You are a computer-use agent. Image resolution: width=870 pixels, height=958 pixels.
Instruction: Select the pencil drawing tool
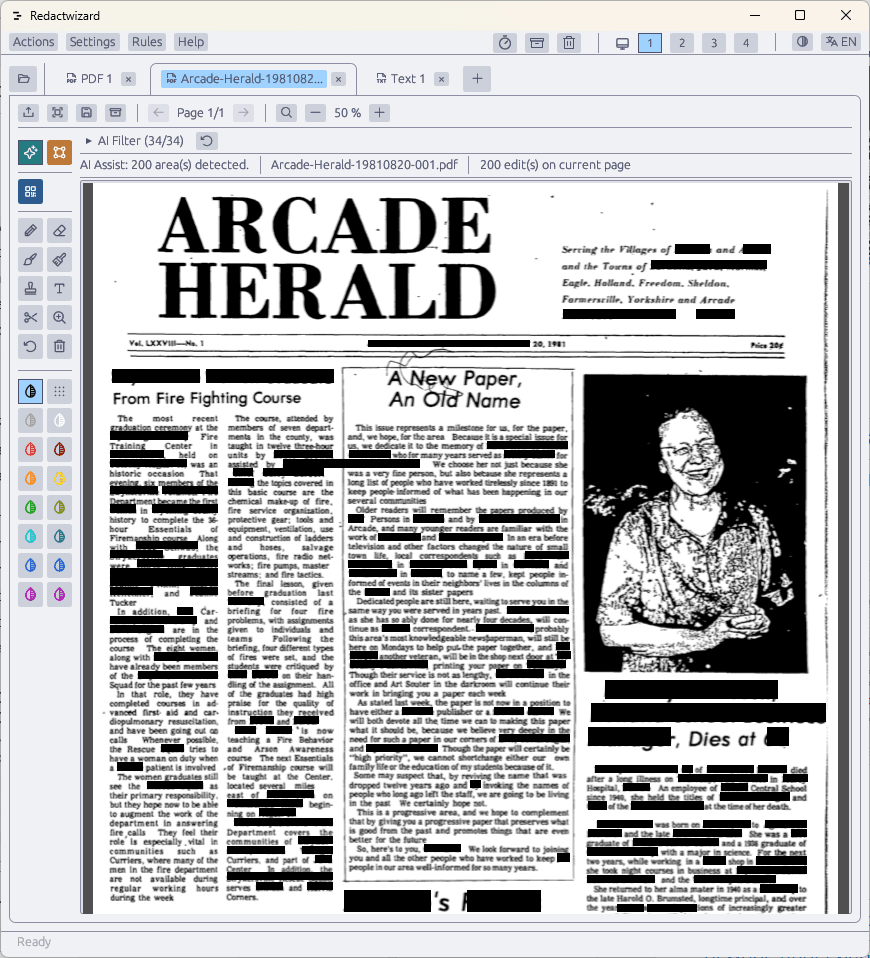pos(30,231)
